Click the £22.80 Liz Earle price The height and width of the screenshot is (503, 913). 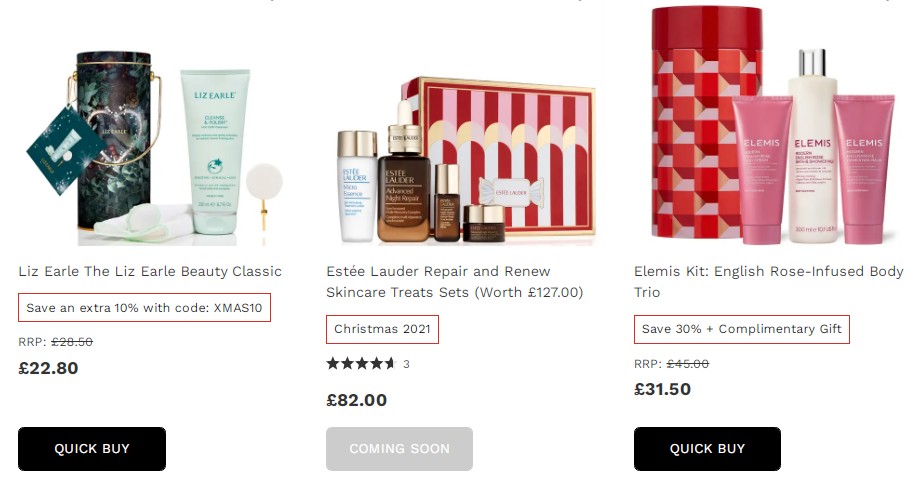[48, 369]
